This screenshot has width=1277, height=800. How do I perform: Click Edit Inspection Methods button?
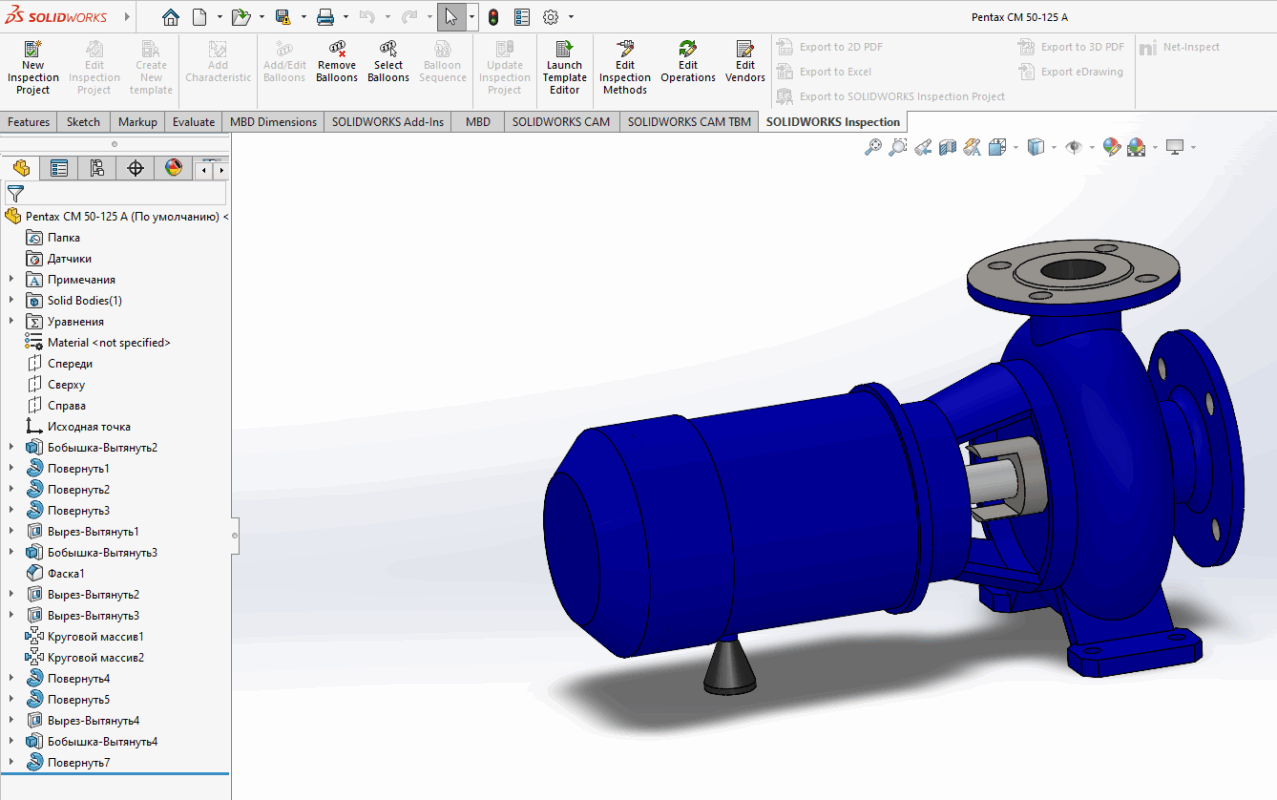625,68
